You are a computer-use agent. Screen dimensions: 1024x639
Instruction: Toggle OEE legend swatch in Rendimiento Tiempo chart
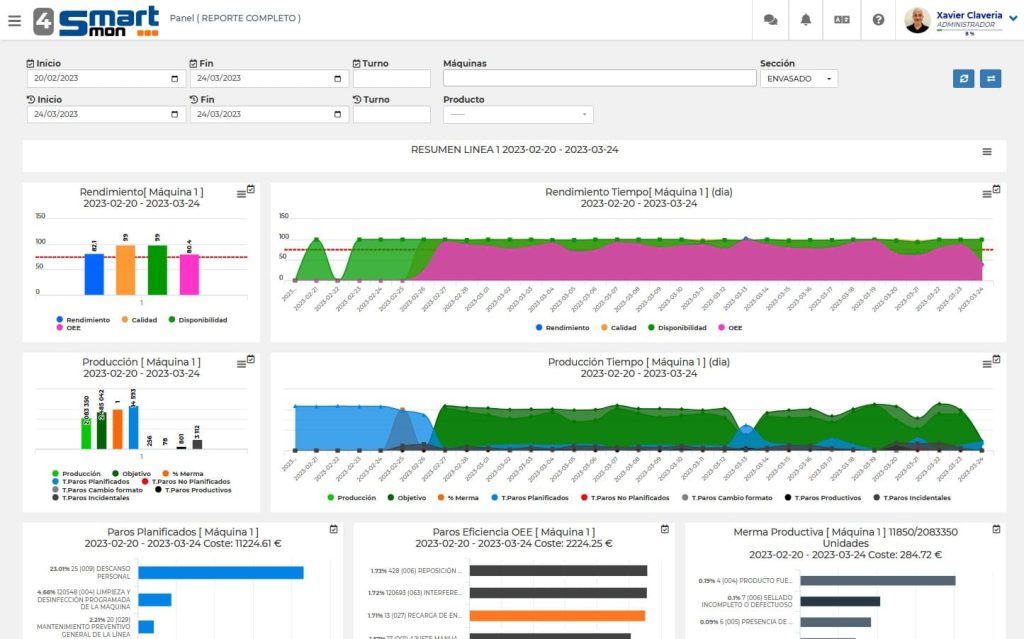click(719, 327)
